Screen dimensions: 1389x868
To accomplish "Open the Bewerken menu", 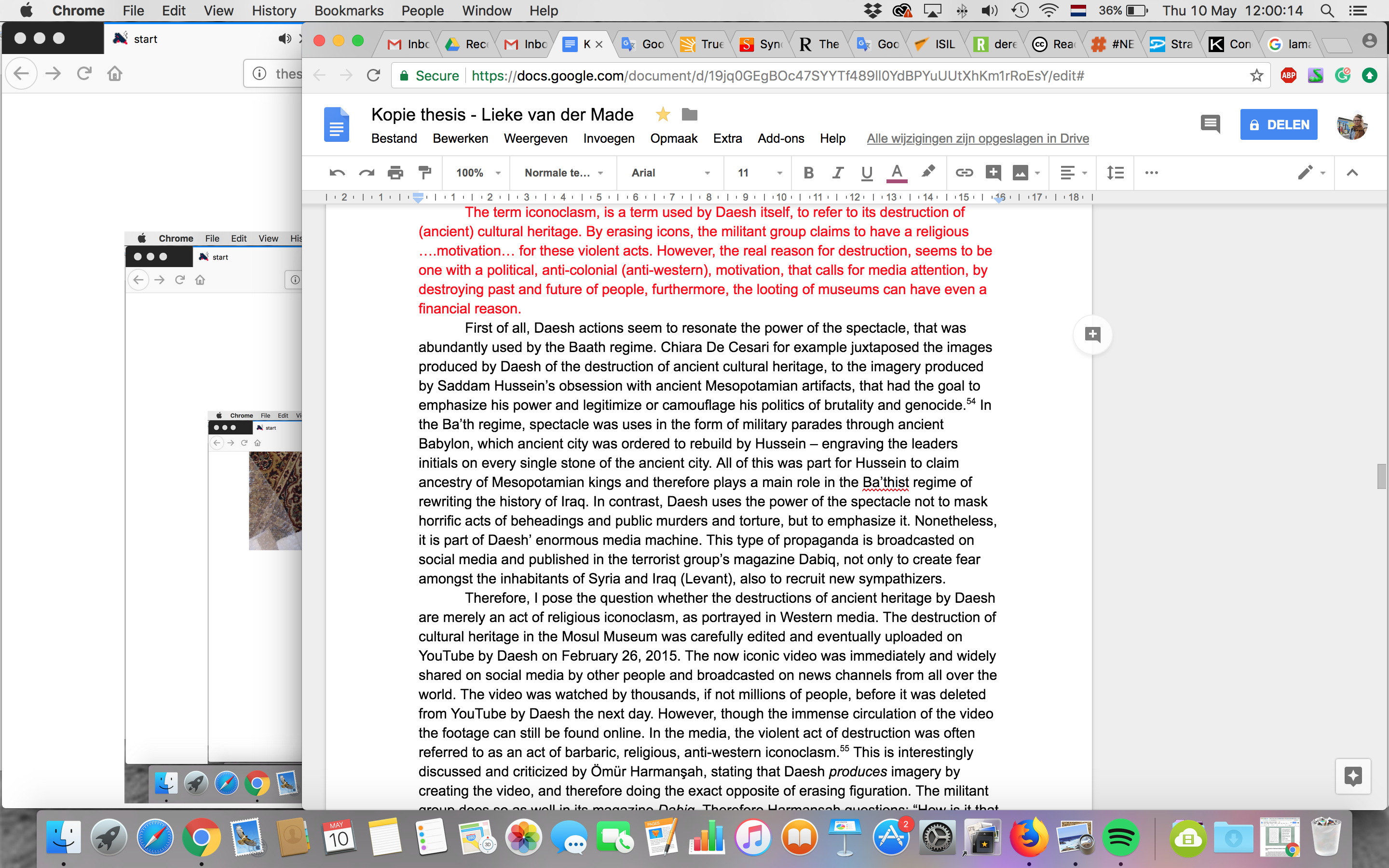I will (x=460, y=138).
